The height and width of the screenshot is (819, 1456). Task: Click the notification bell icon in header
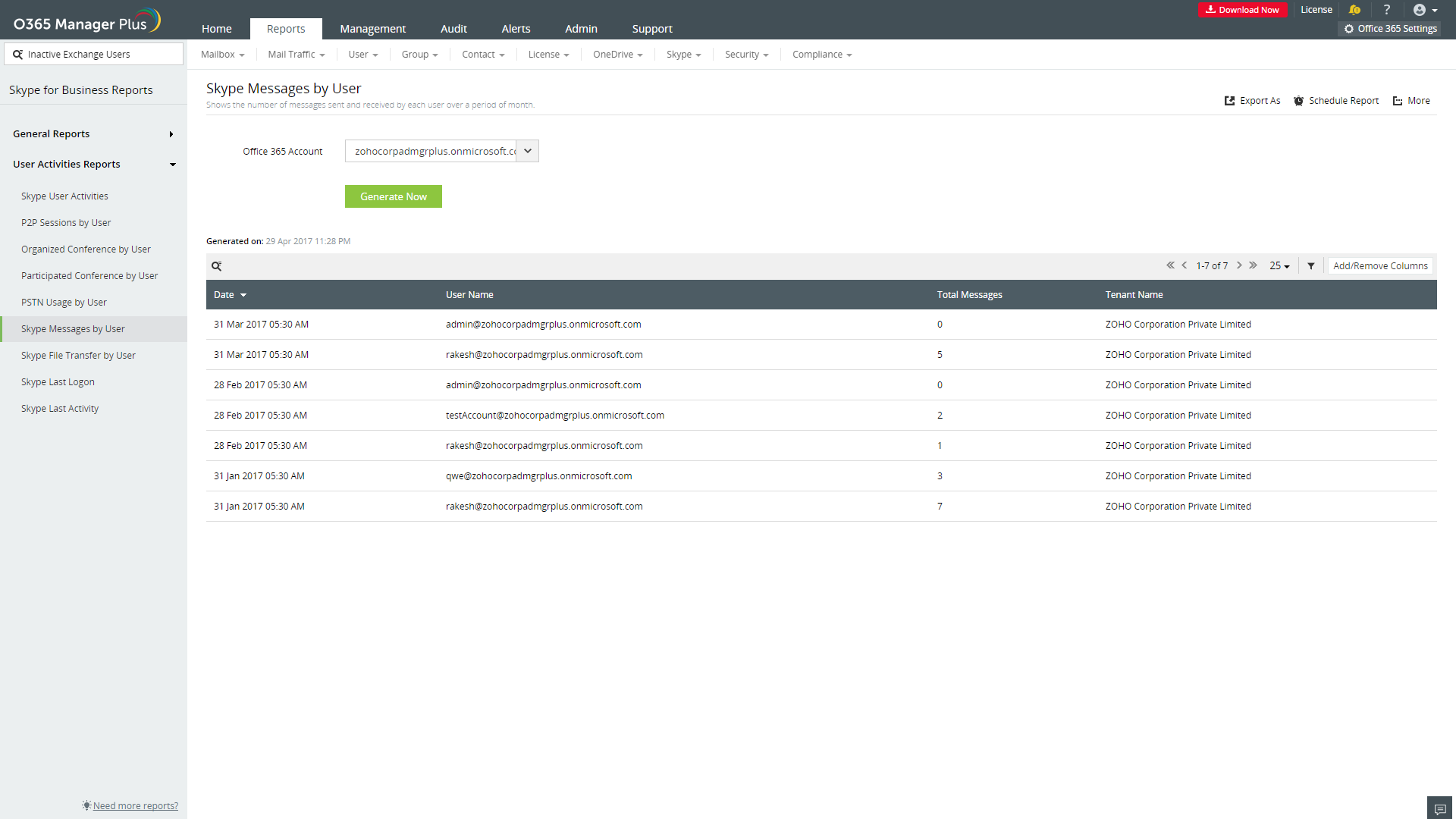(x=1355, y=10)
